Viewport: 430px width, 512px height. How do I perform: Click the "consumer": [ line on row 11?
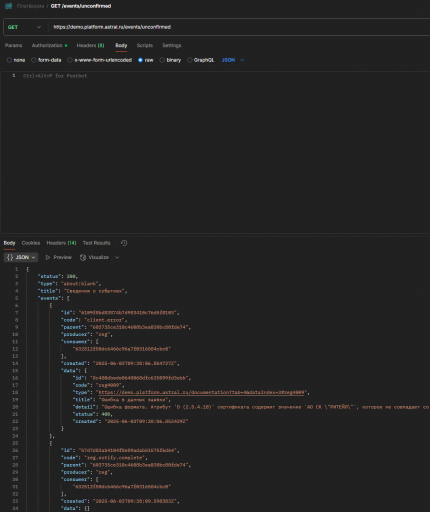pyautogui.click(x=80, y=342)
